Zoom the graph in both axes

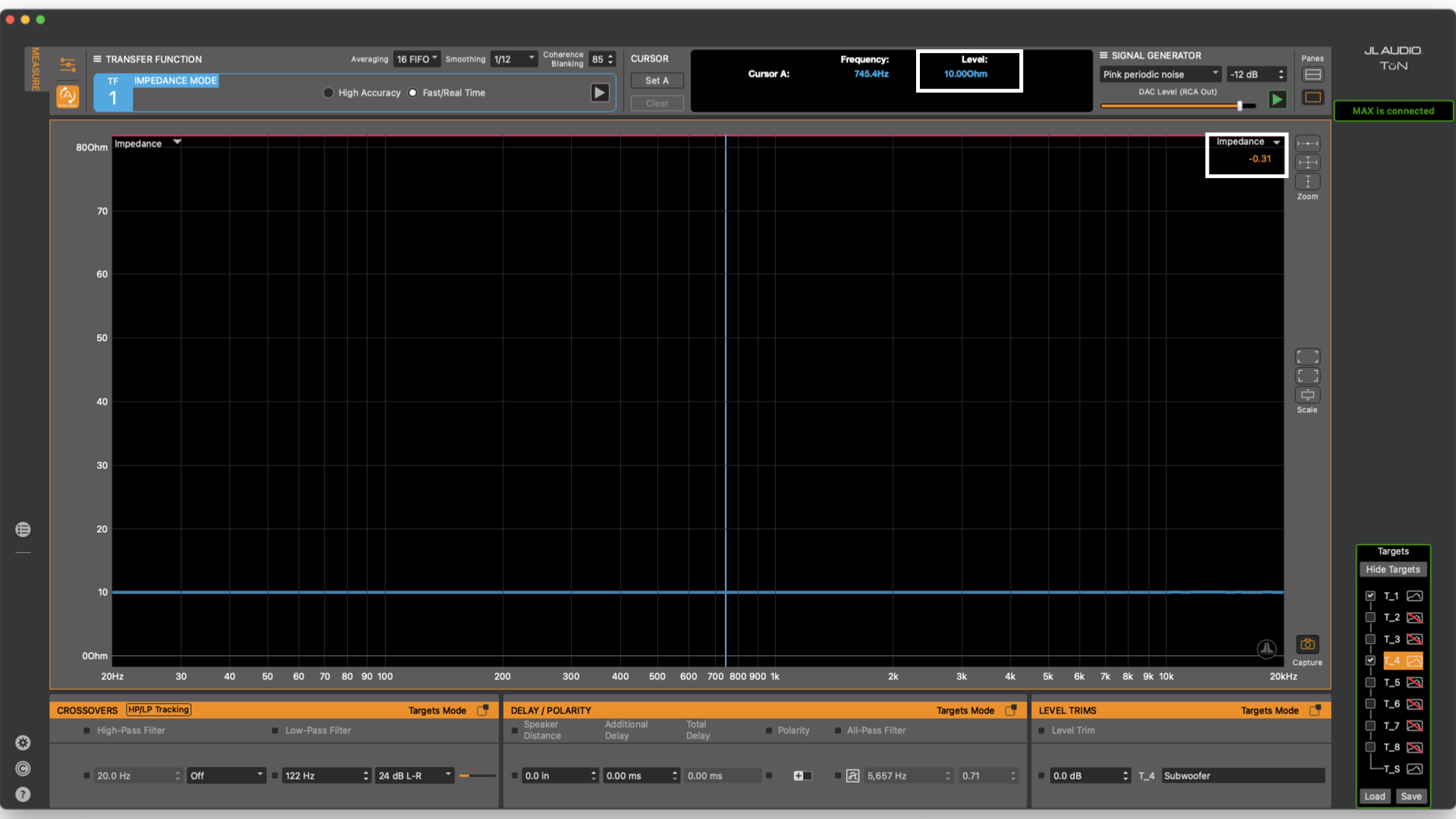pos(1307,162)
